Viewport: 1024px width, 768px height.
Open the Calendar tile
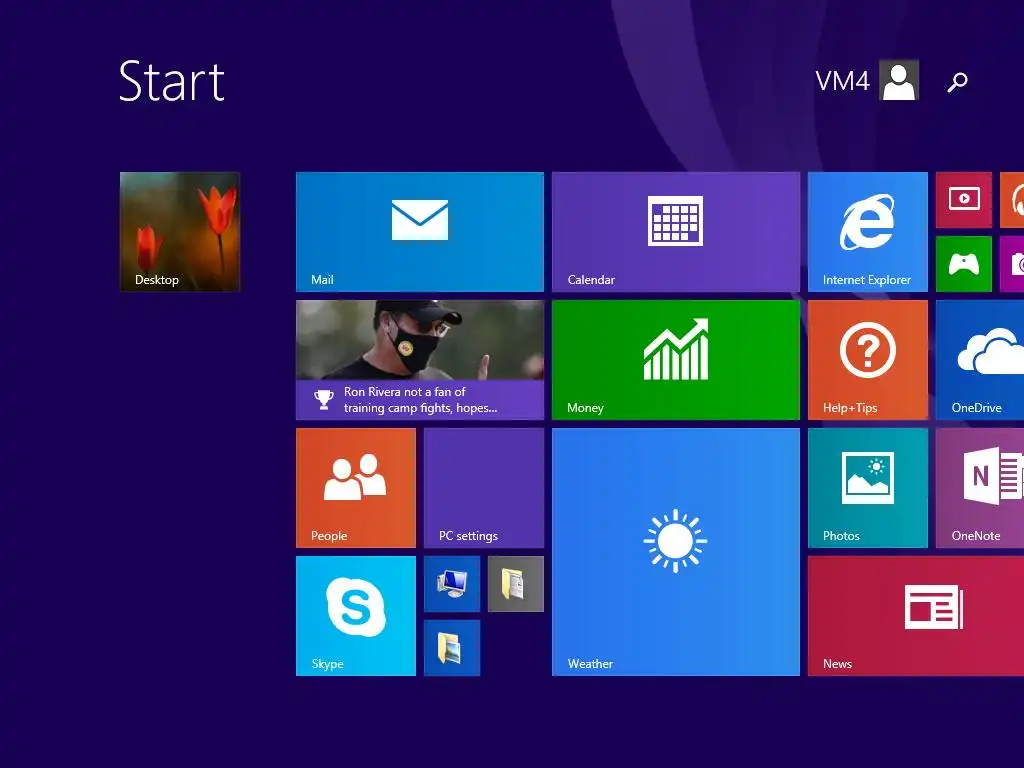(x=675, y=231)
